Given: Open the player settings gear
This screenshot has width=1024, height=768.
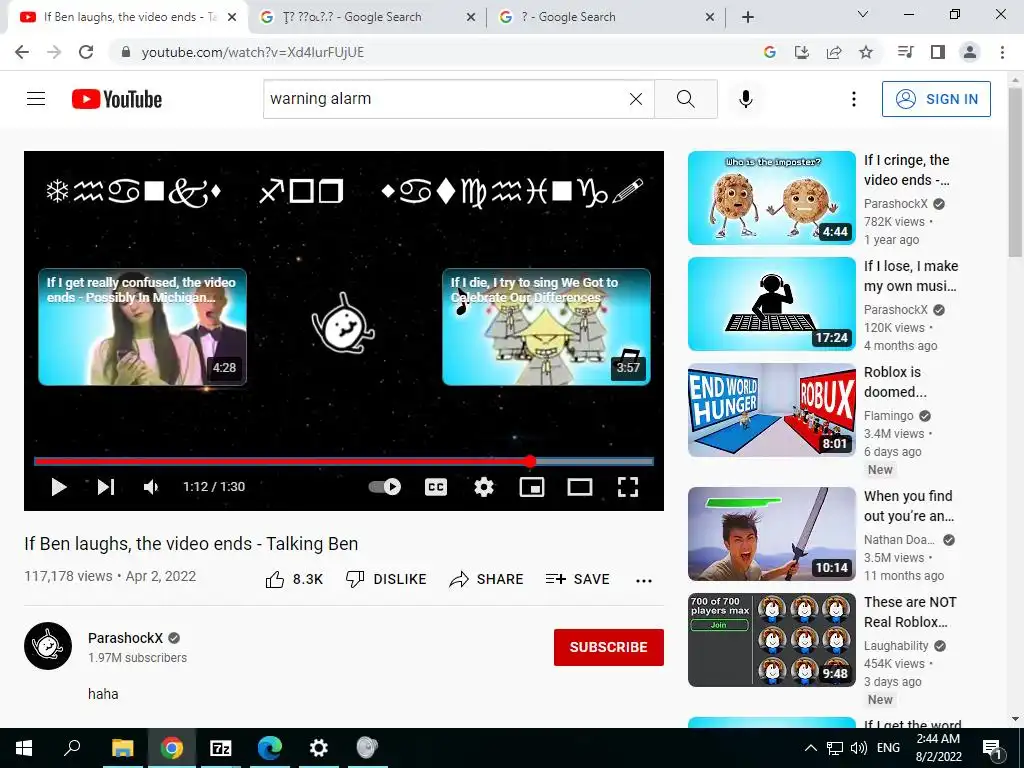Looking at the screenshot, I should point(484,487).
